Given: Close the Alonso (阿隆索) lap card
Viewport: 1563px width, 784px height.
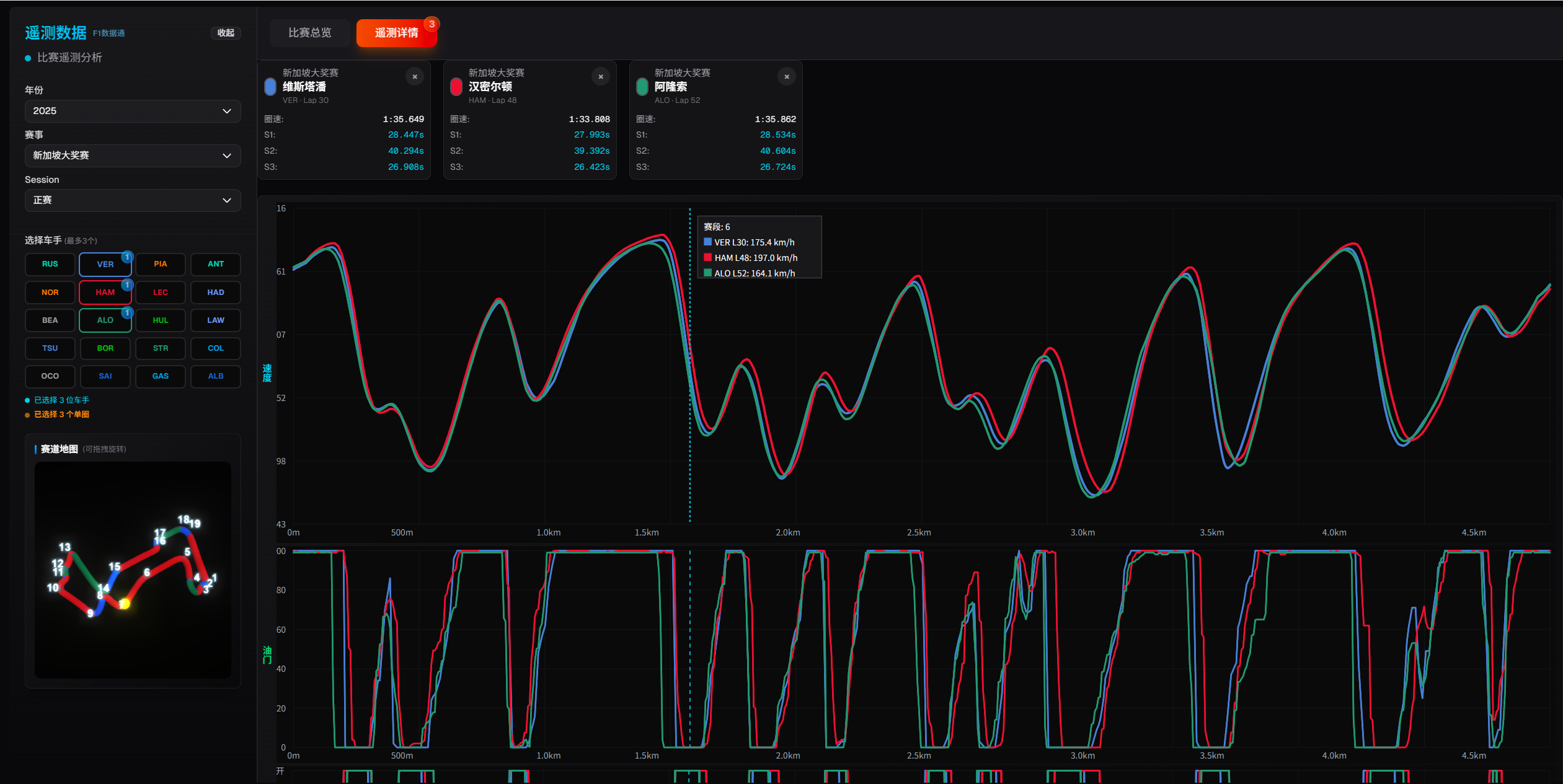Looking at the screenshot, I should click(786, 77).
